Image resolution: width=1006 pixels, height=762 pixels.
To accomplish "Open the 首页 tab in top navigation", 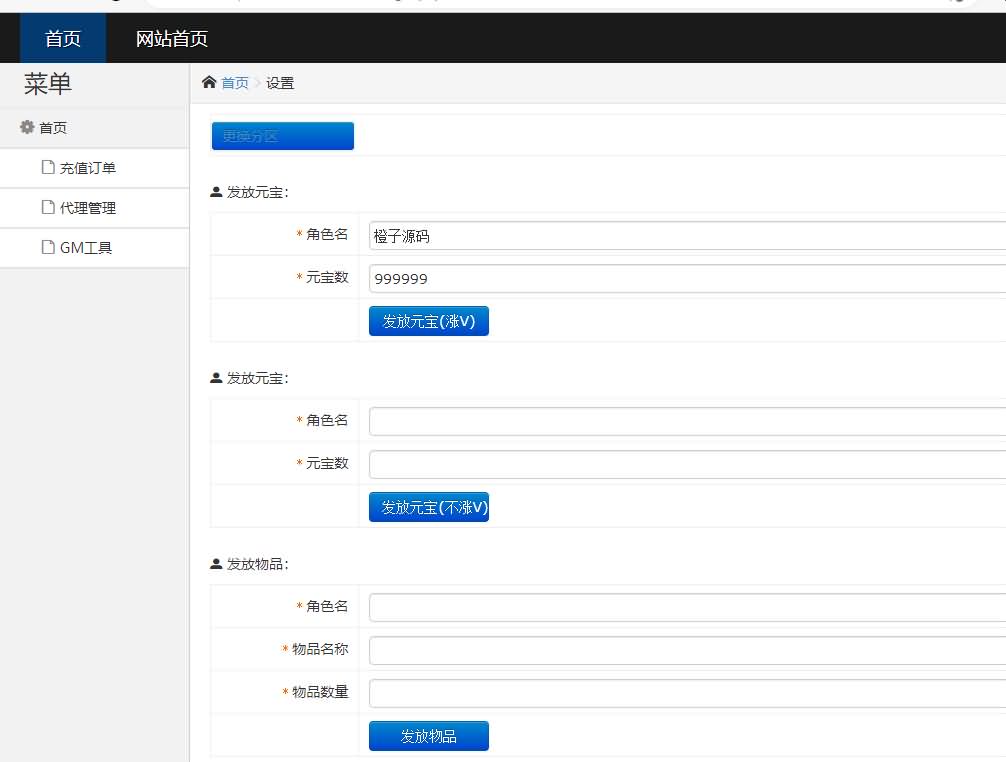I will coord(63,39).
